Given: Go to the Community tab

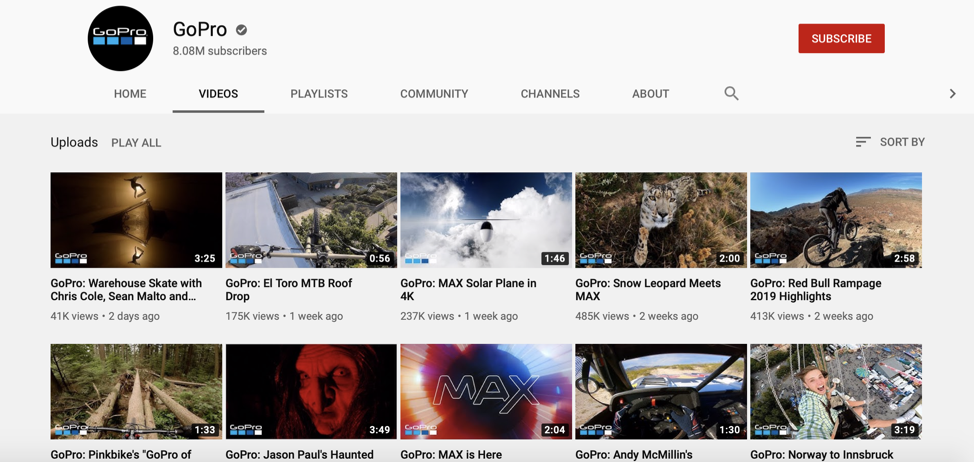Looking at the screenshot, I should [x=434, y=94].
